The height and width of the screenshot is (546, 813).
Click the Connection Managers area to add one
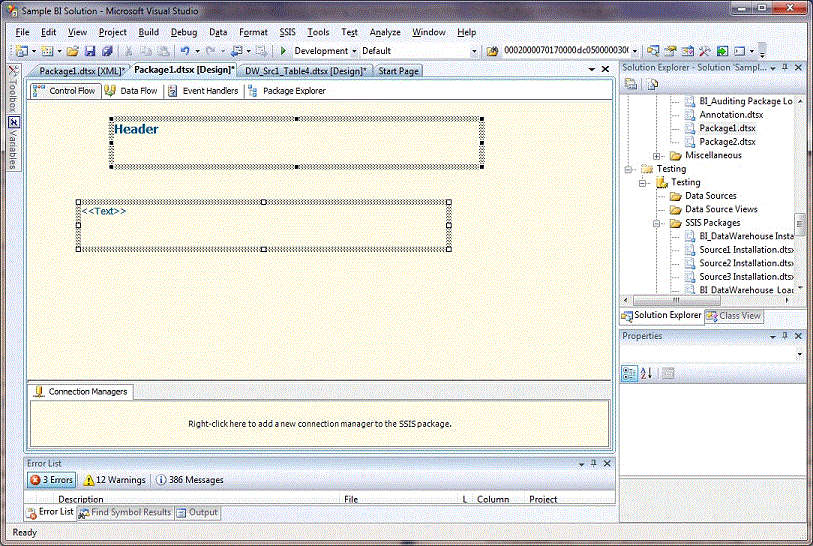pos(319,423)
